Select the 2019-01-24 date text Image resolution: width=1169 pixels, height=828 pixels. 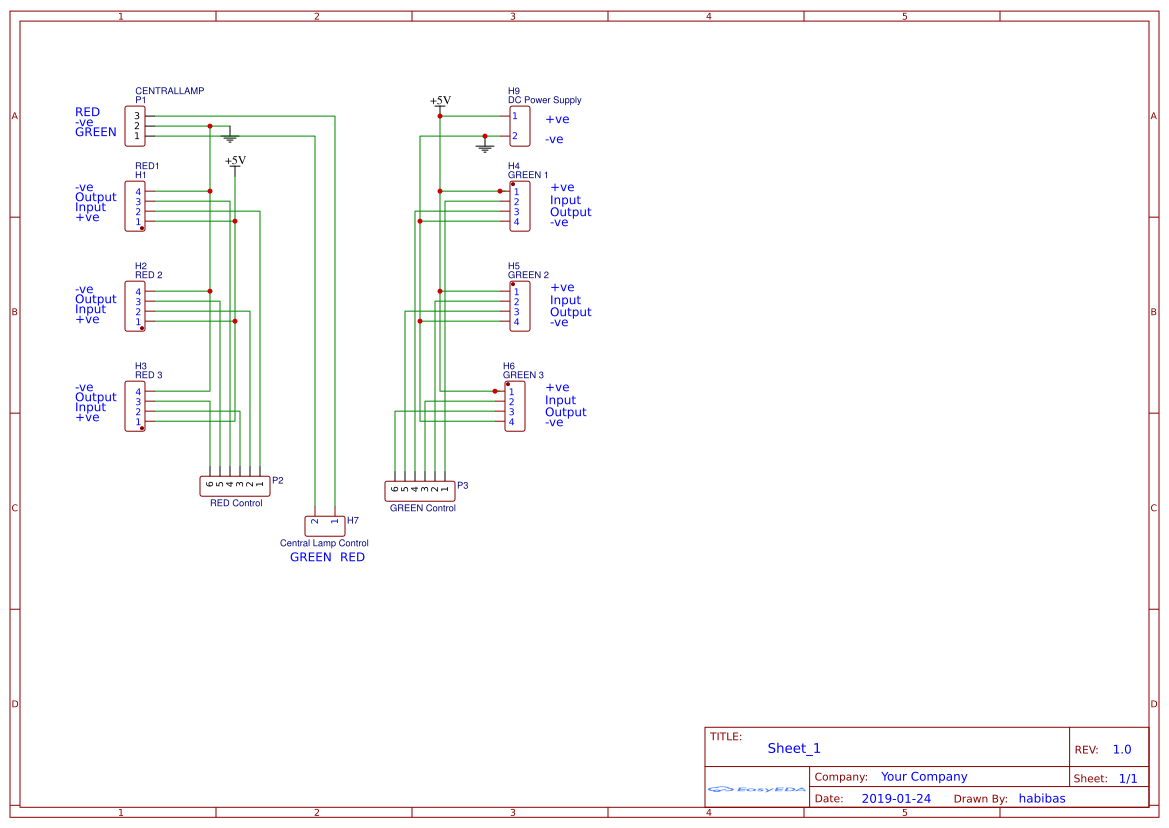898,798
